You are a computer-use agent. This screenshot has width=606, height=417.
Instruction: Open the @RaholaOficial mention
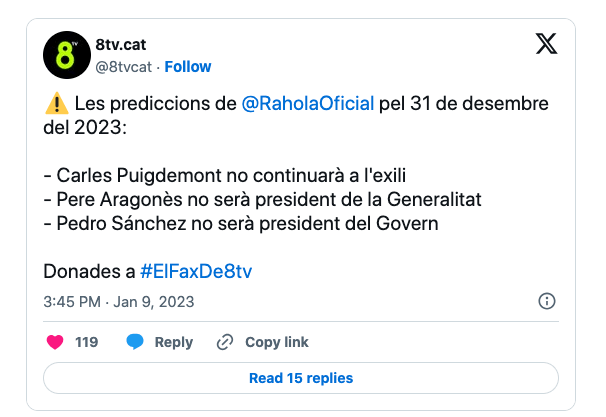[308, 104]
